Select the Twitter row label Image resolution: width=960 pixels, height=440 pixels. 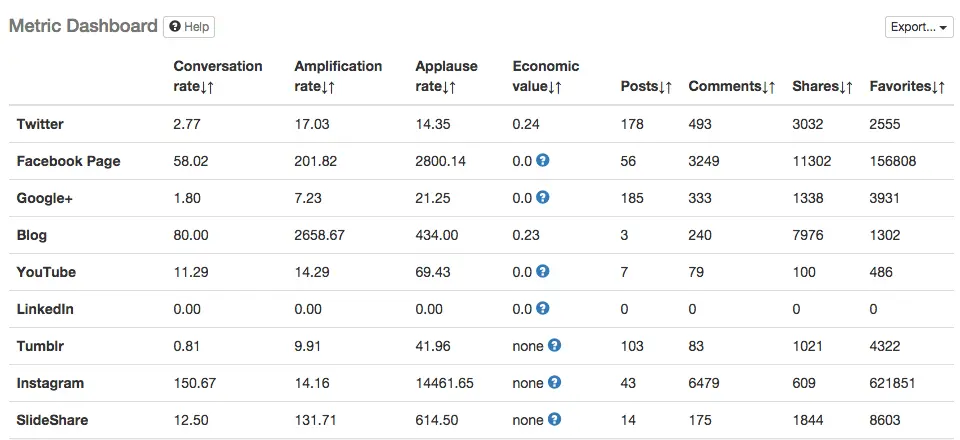click(40, 124)
